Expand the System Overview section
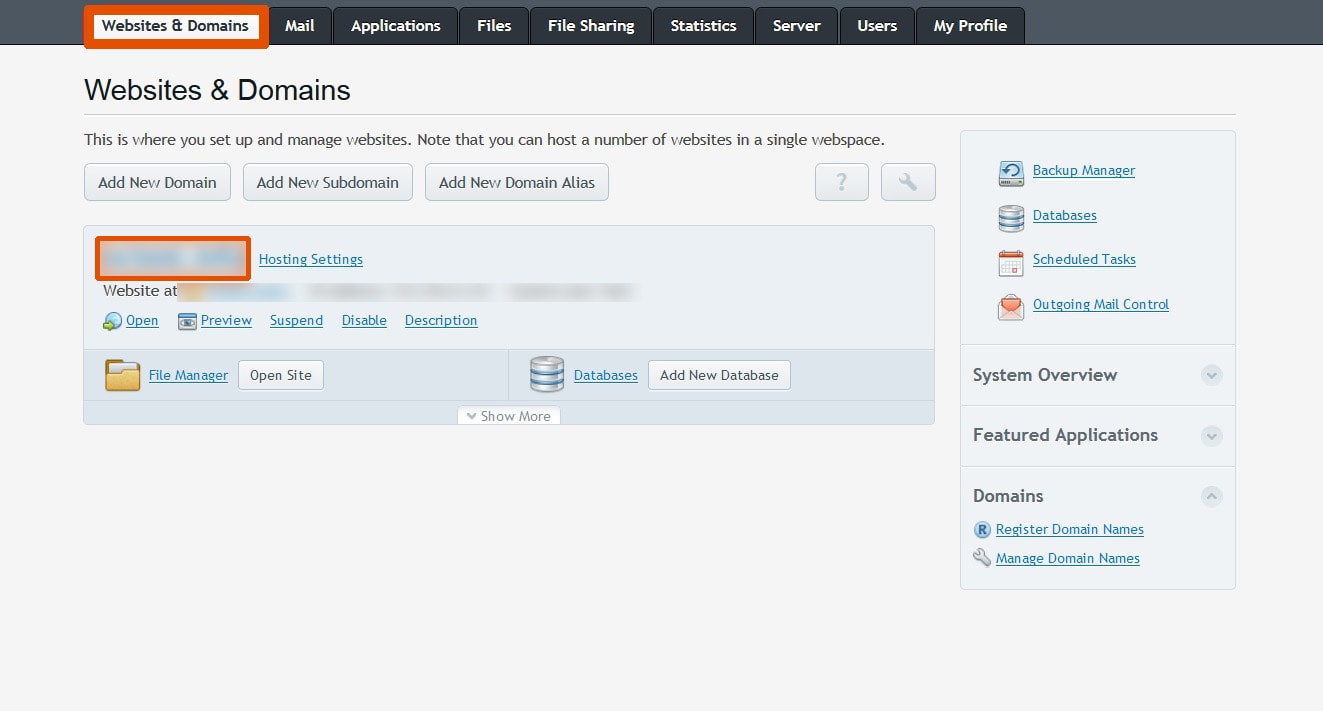The width and height of the screenshot is (1323, 711). click(x=1211, y=375)
